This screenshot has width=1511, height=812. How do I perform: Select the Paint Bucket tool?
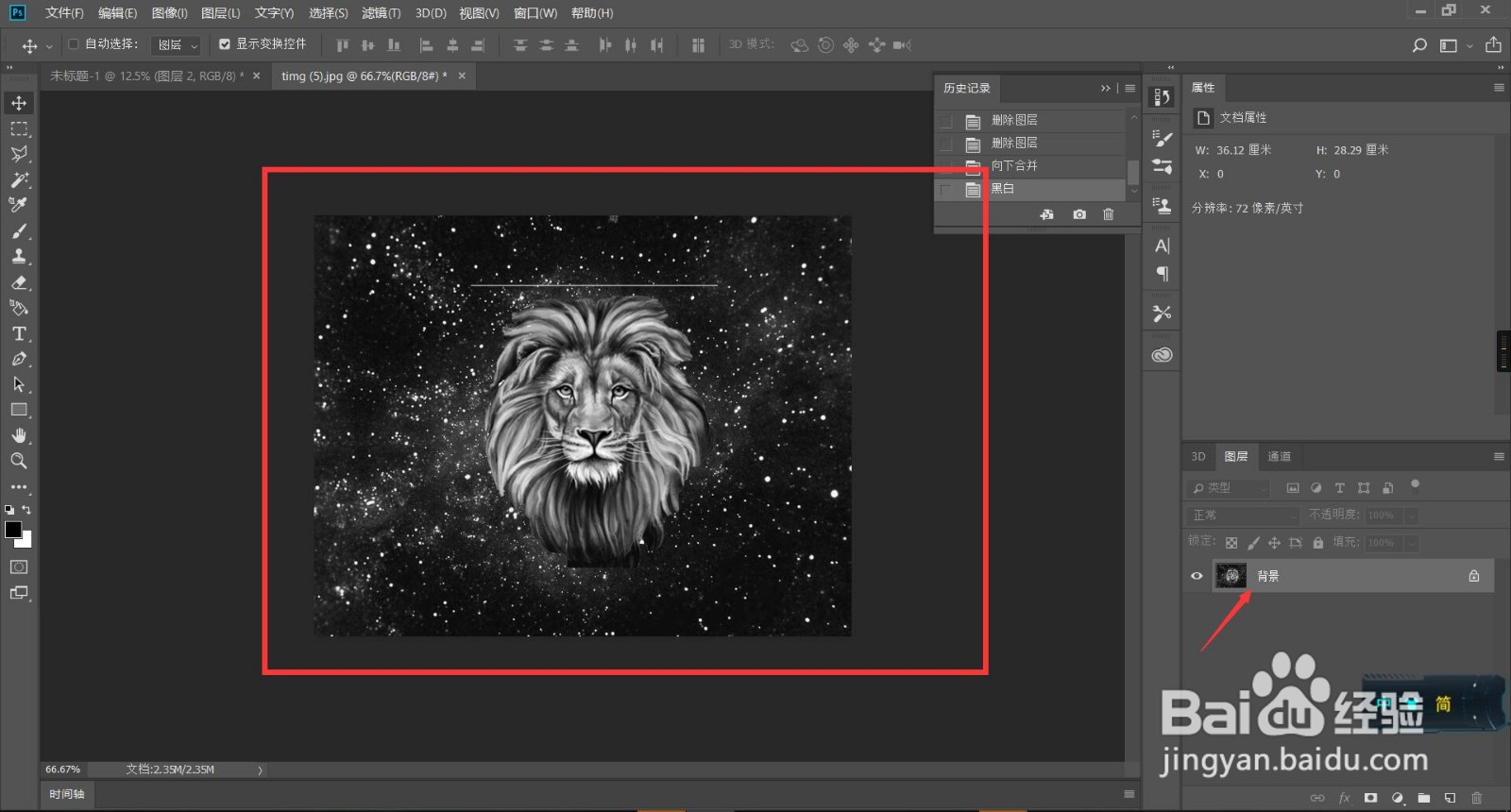(x=19, y=308)
